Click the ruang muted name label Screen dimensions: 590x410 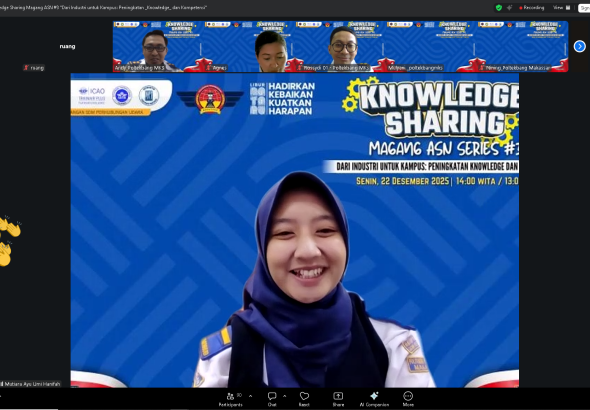pyautogui.click(x=34, y=68)
